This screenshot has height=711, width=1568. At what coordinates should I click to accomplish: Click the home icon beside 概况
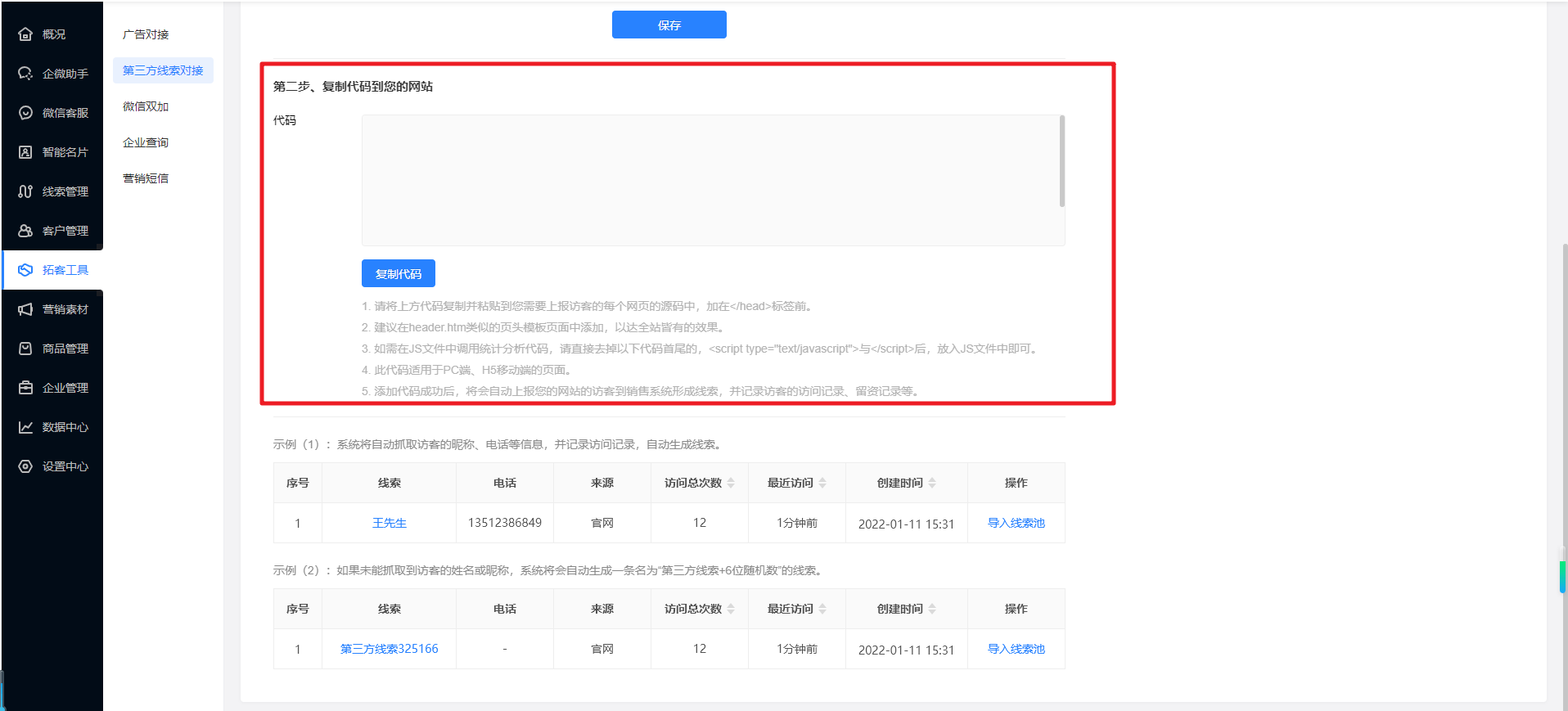25,34
